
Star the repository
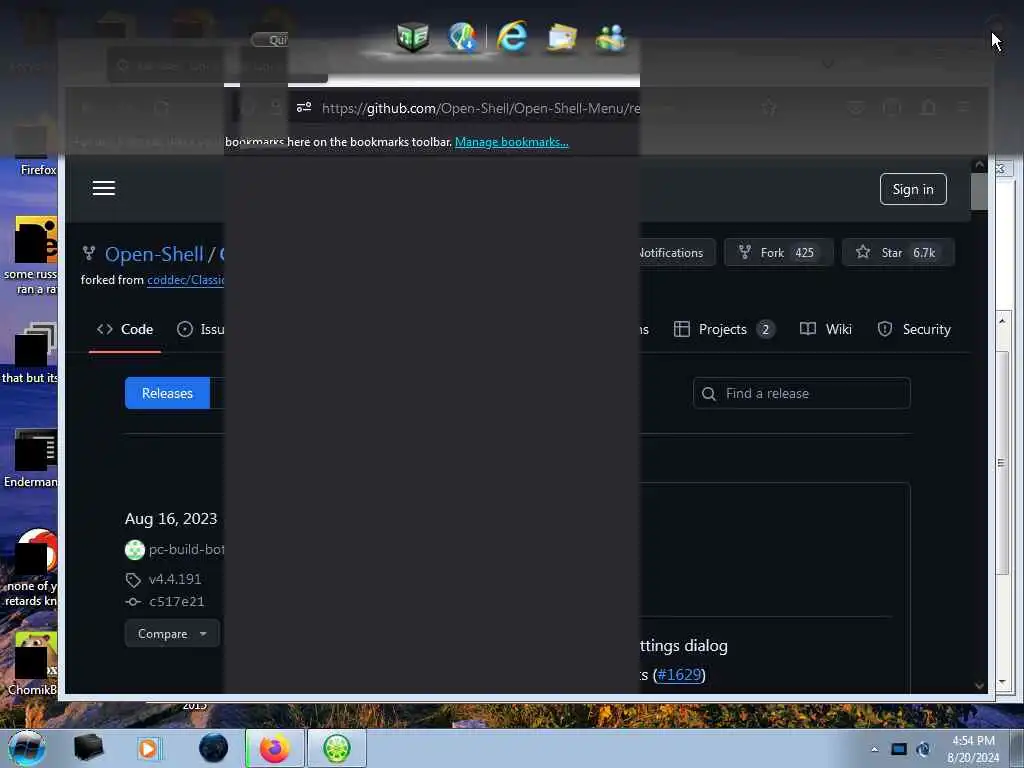pyautogui.click(x=898, y=253)
